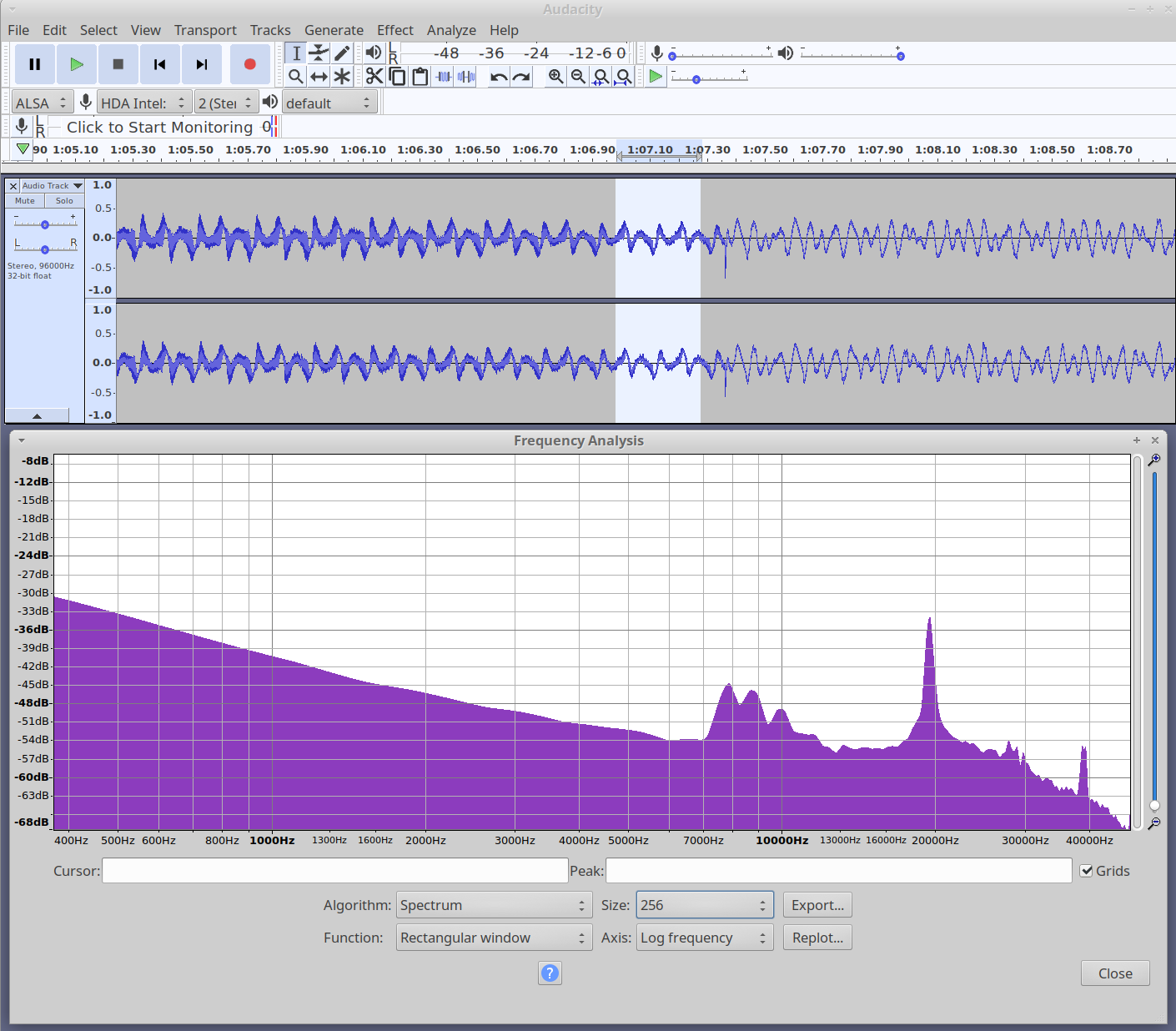Open the blue help question icon
1176x1031 pixels.
tap(550, 973)
